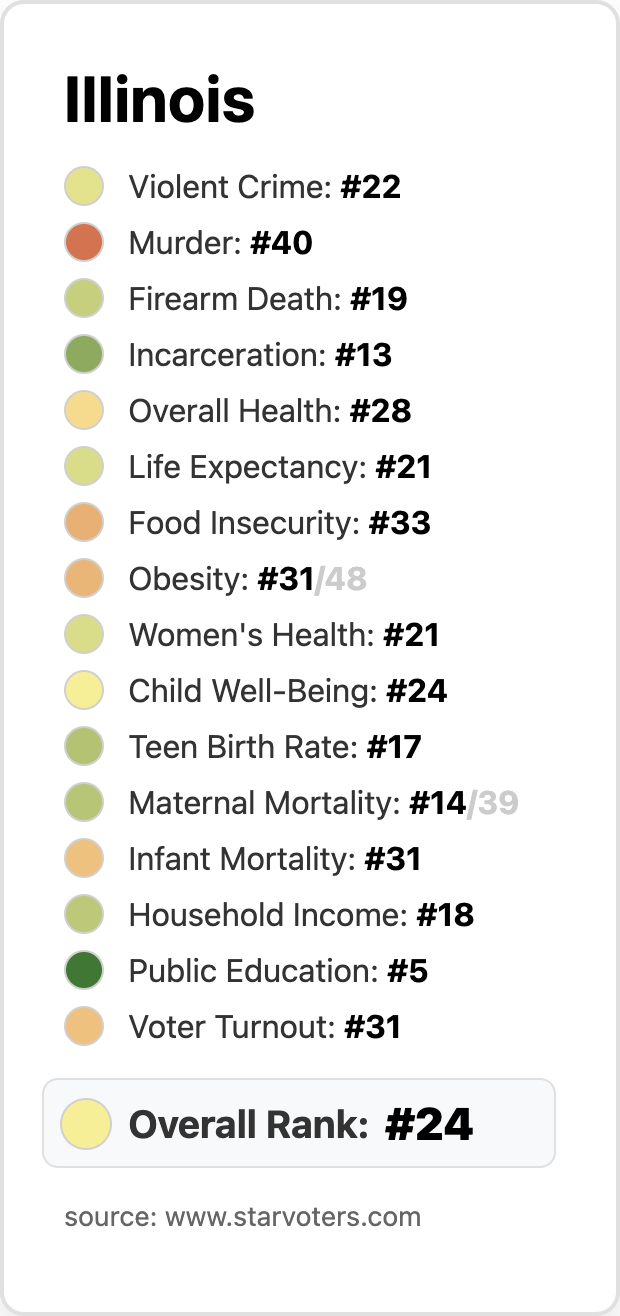
Task: Click the Incarceration green dot
Action: point(84,355)
